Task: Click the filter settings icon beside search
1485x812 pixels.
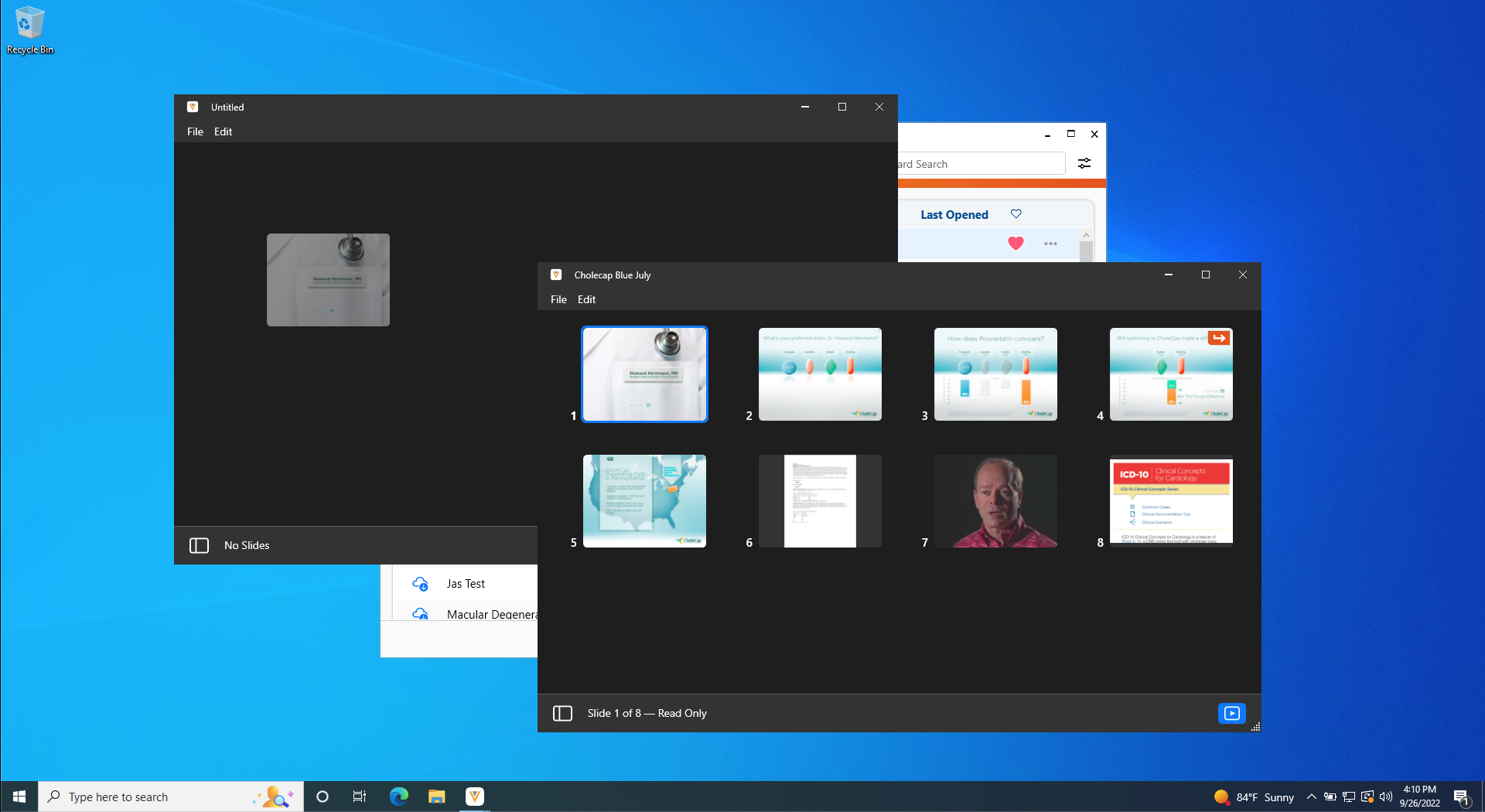Action: (1084, 163)
